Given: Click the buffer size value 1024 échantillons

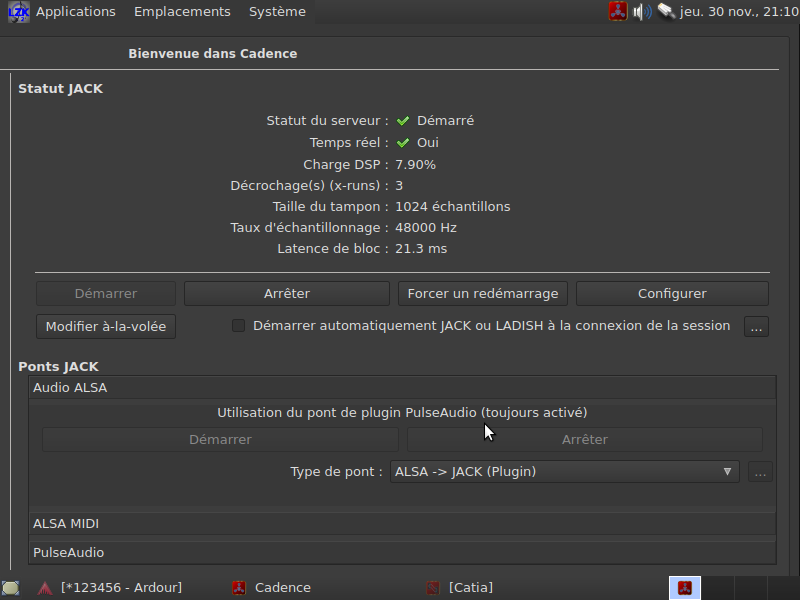Looking at the screenshot, I should pyautogui.click(x=453, y=207).
